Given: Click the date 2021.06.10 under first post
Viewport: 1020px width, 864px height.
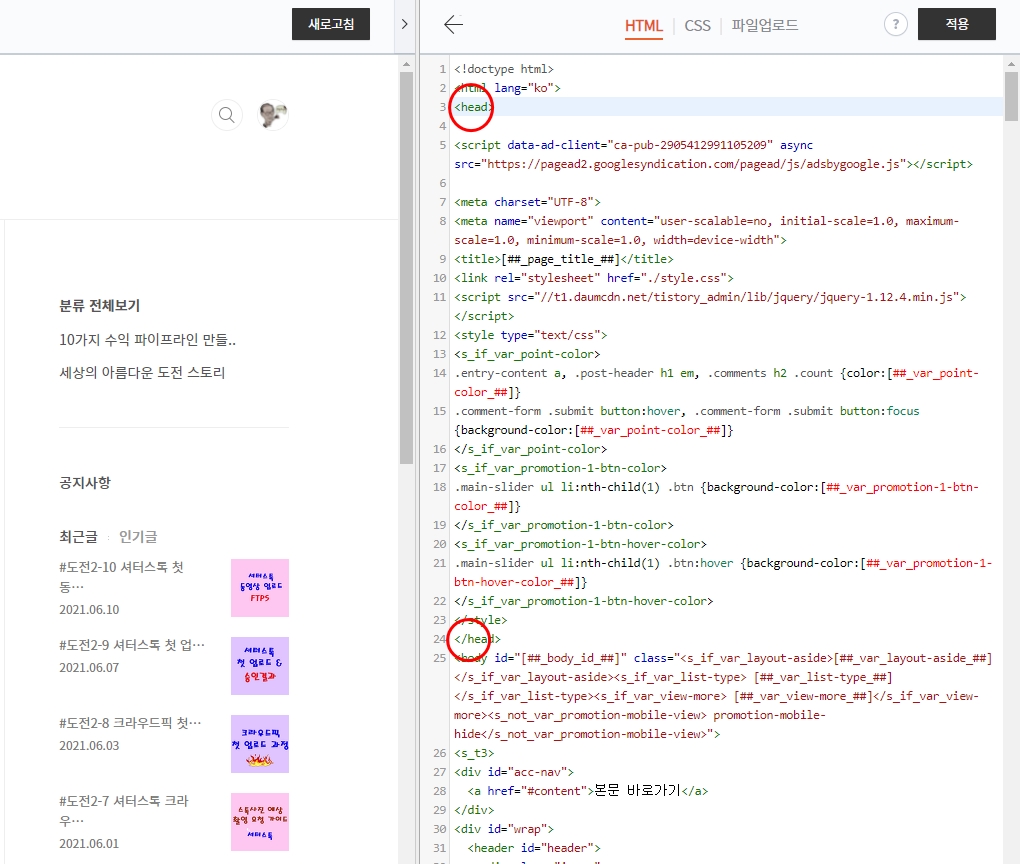Looking at the screenshot, I should click(x=89, y=610).
